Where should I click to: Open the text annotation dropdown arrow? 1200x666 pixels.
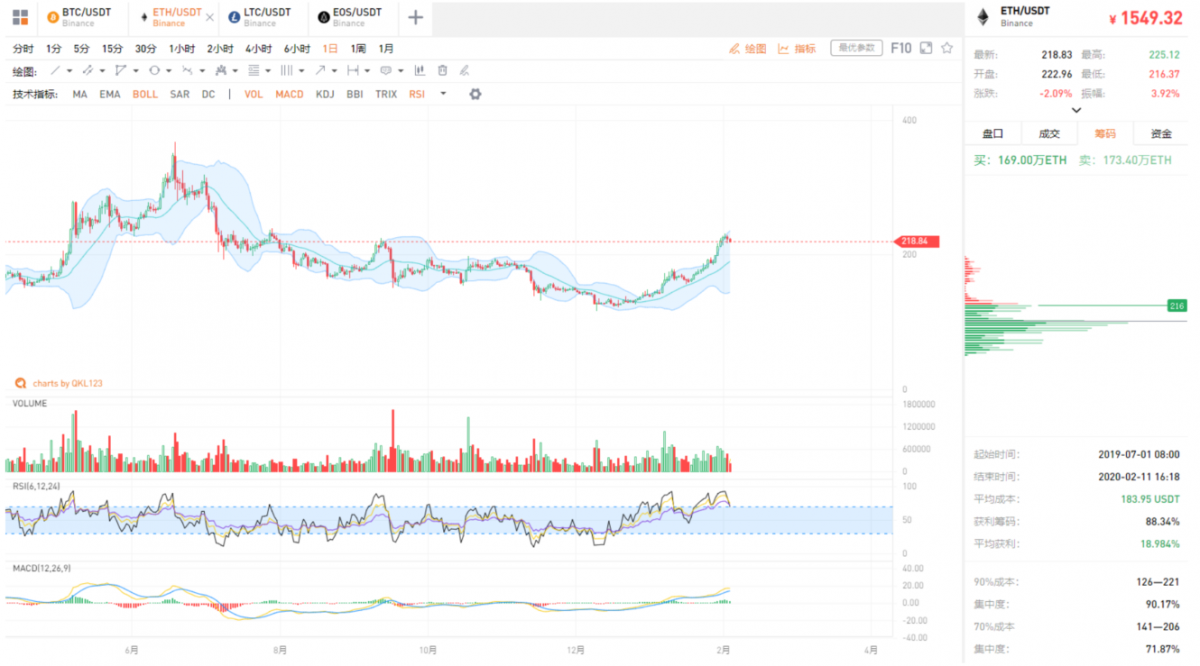(x=400, y=71)
